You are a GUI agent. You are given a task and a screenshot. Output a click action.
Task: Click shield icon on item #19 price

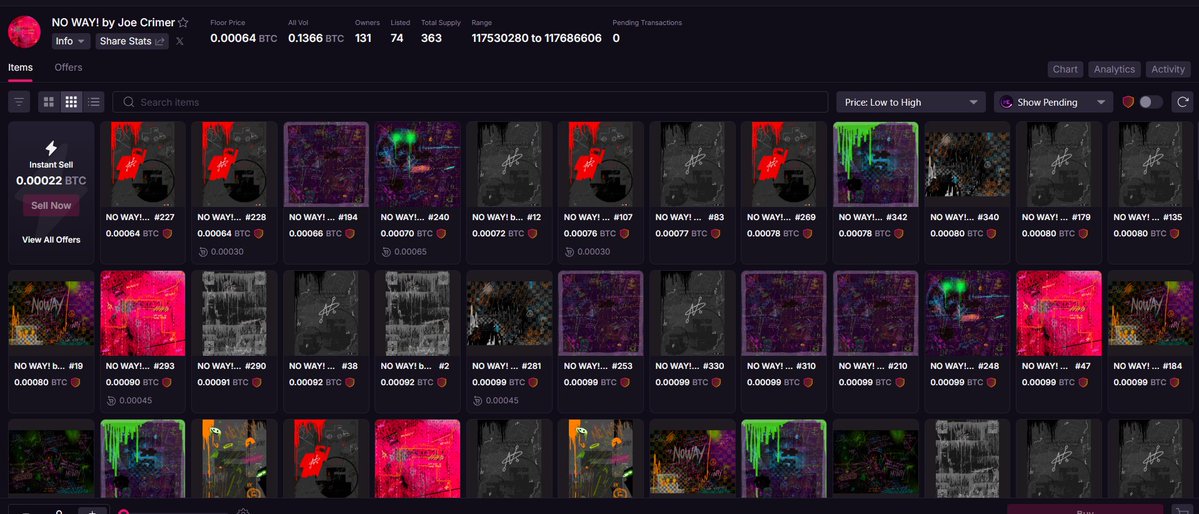(x=76, y=382)
